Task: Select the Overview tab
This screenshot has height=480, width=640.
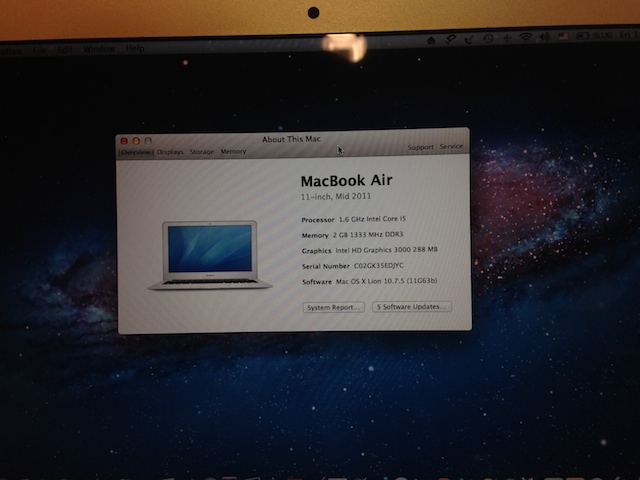Action: click(x=136, y=152)
